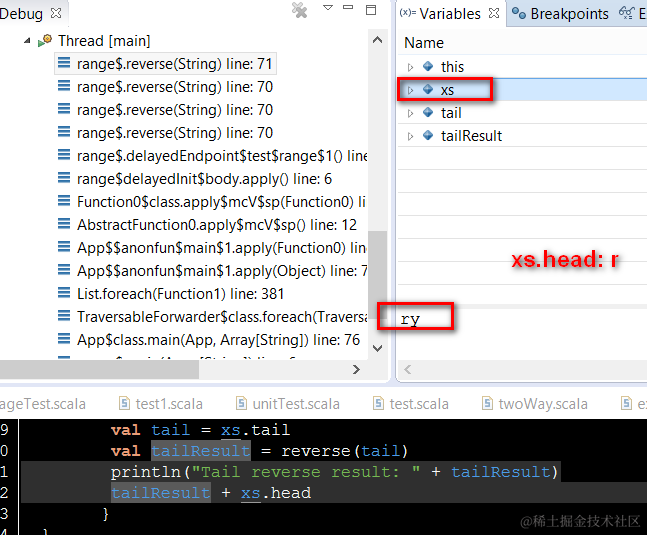Select stack frame AbstractFunction0.apply$mcV$sp() line: 12

click(216, 225)
